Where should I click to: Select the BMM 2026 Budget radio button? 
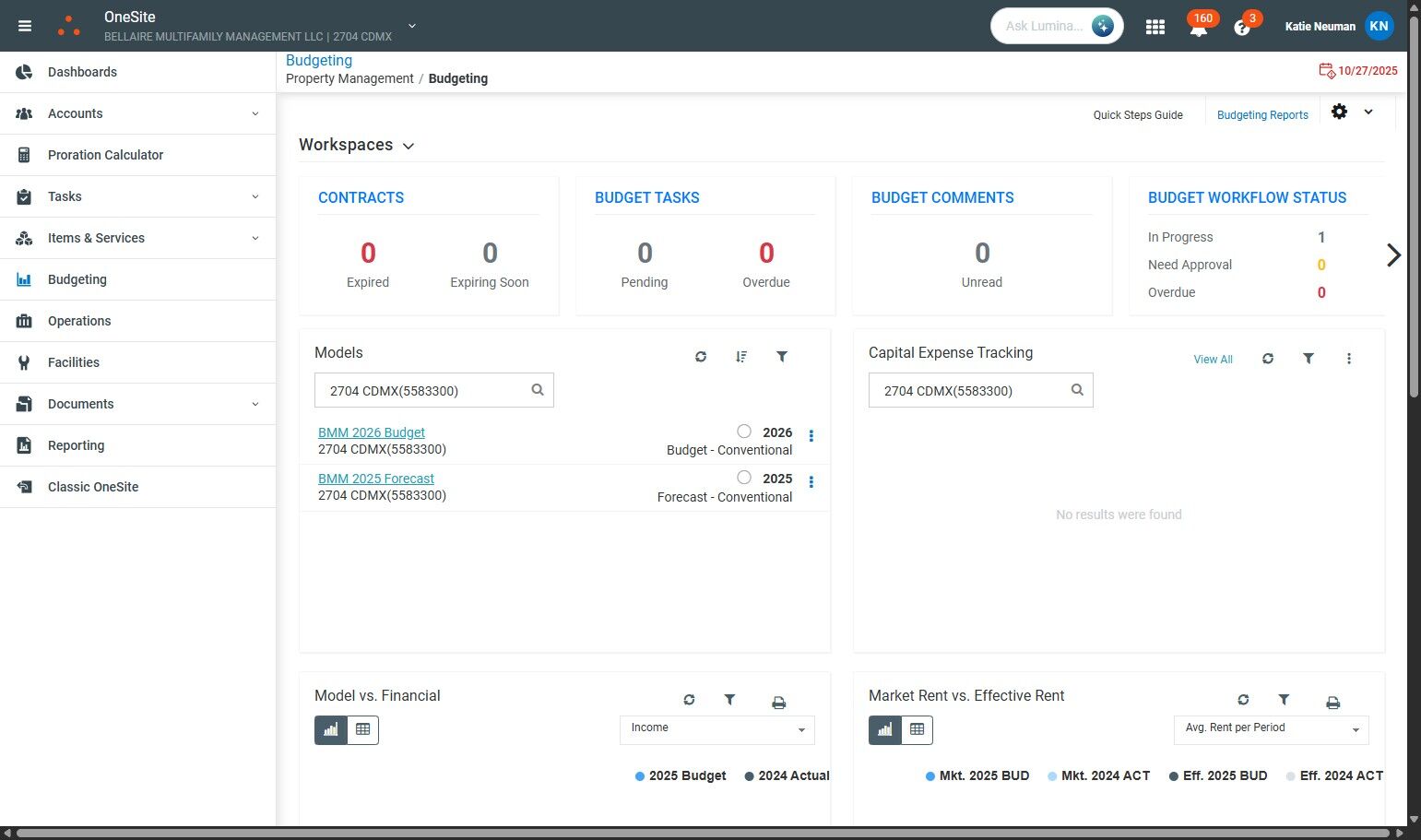click(744, 432)
